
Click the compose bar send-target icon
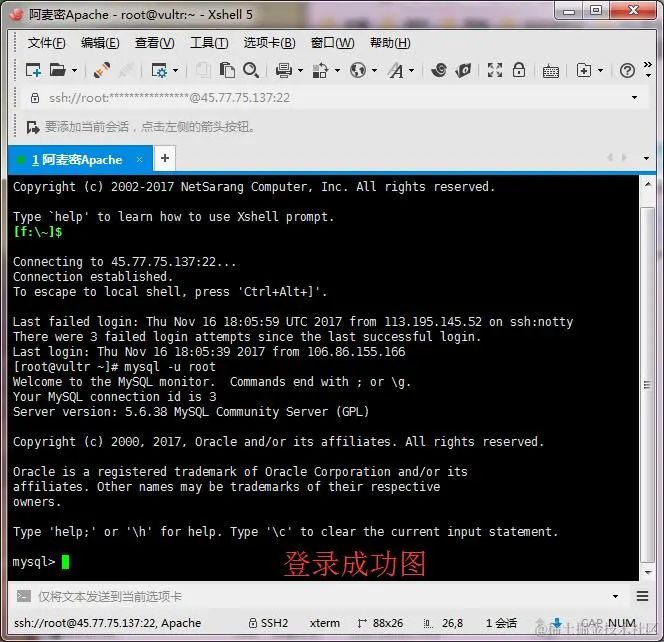[24, 596]
